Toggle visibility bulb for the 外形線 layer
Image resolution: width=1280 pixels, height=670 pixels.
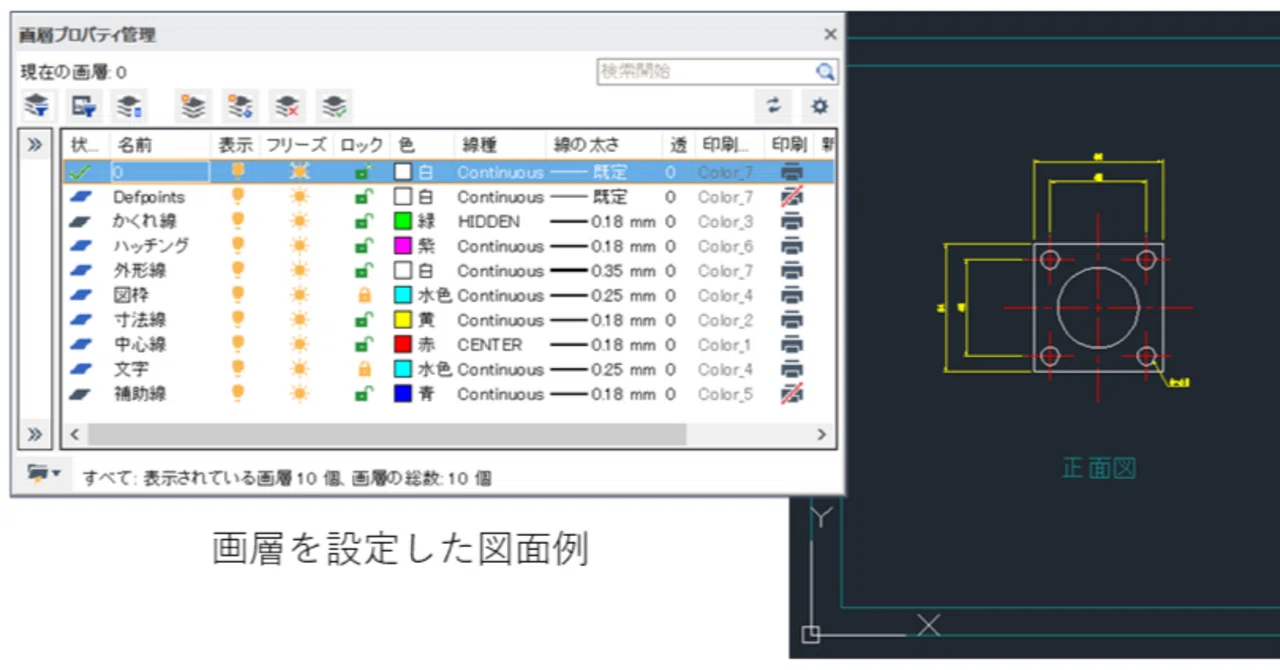(237, 271)
